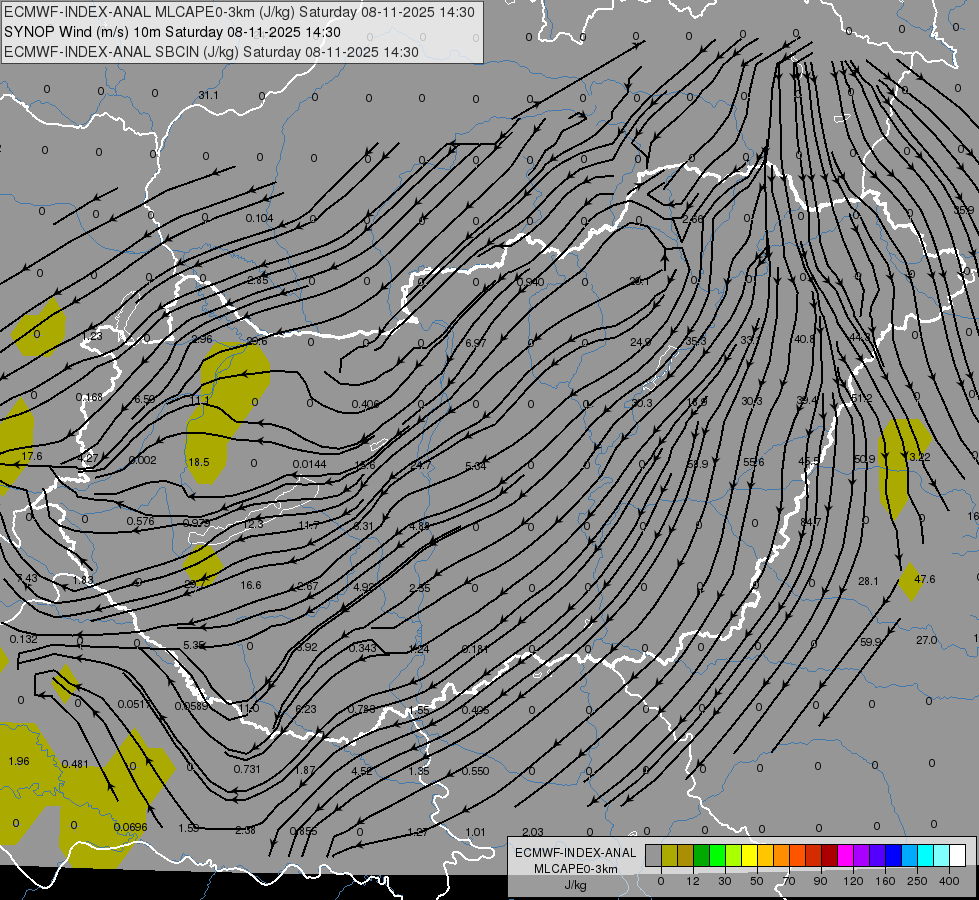Click the pure blue legend swatch

point(893,855)
